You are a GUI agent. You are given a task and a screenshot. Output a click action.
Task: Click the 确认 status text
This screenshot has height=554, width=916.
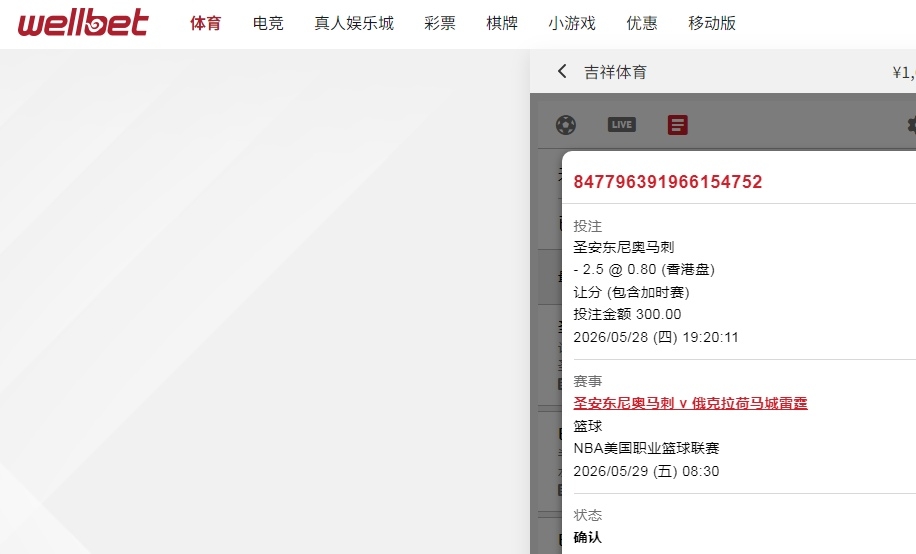pyautogui.click(x=588, y=537)
